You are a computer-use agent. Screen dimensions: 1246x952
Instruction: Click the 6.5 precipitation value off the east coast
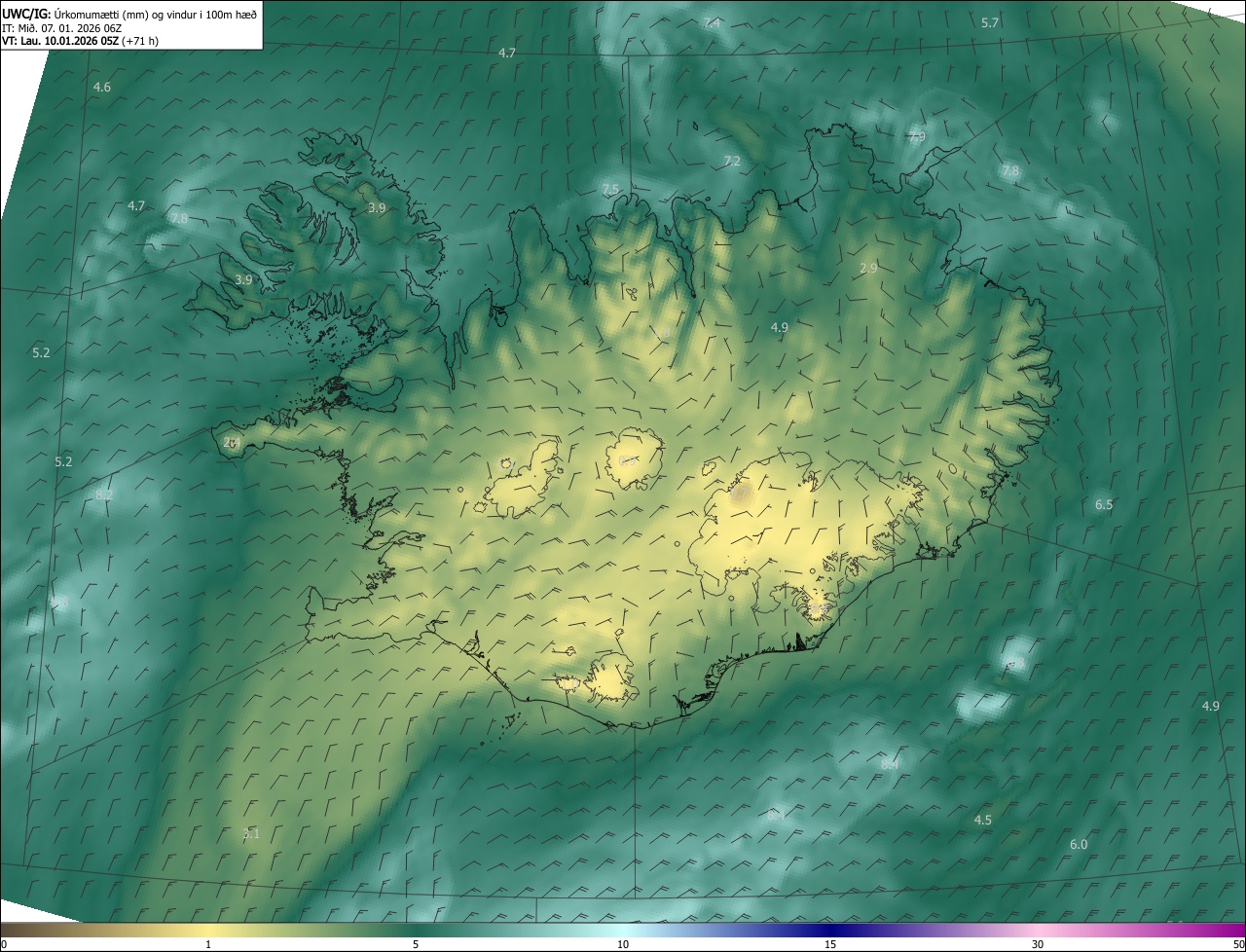coord(1103,504)
